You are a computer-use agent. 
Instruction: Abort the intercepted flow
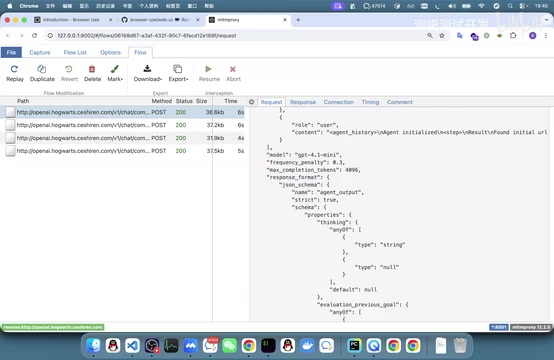point(233,73)
